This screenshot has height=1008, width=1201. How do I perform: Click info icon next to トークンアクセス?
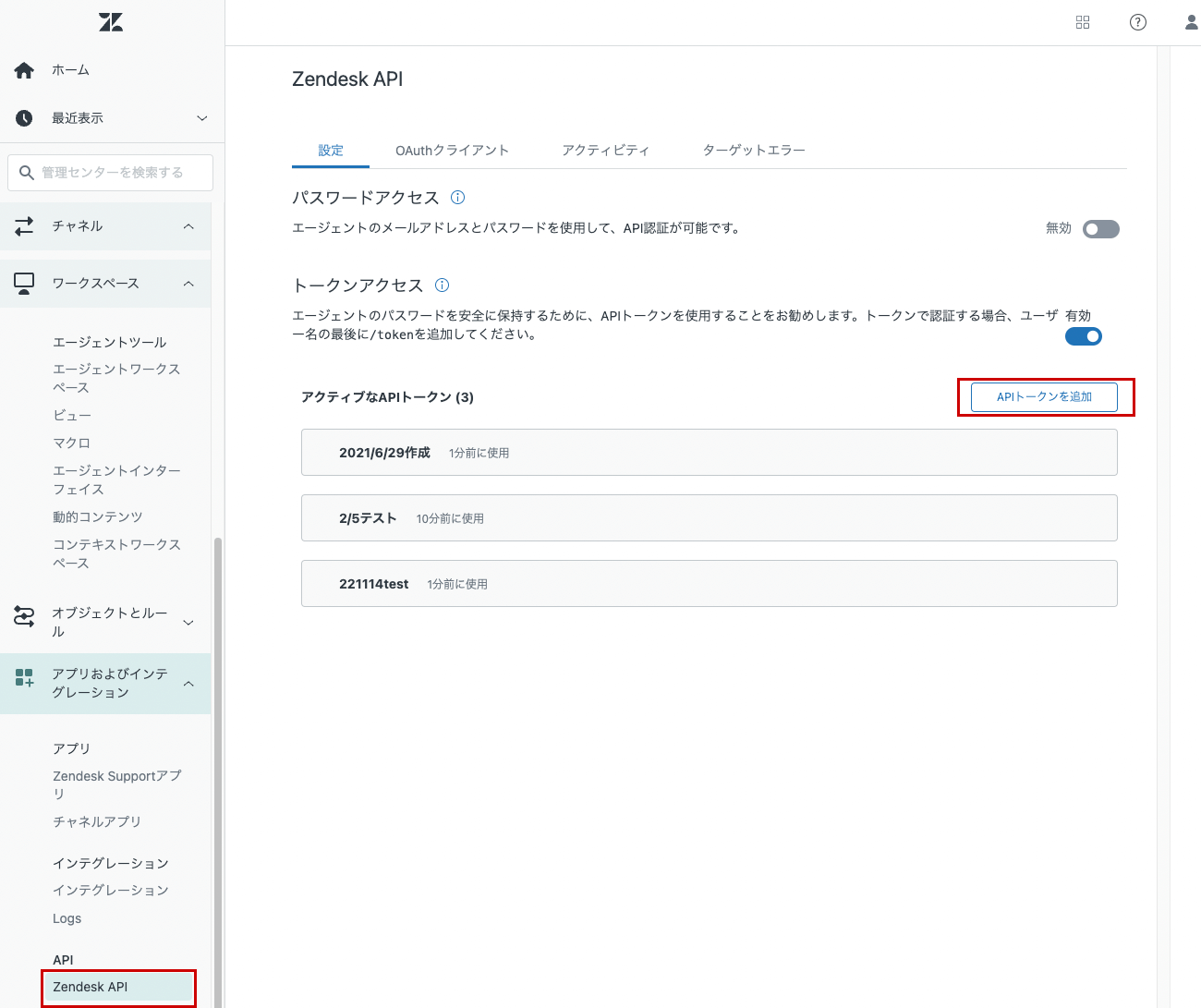[442, 285]
